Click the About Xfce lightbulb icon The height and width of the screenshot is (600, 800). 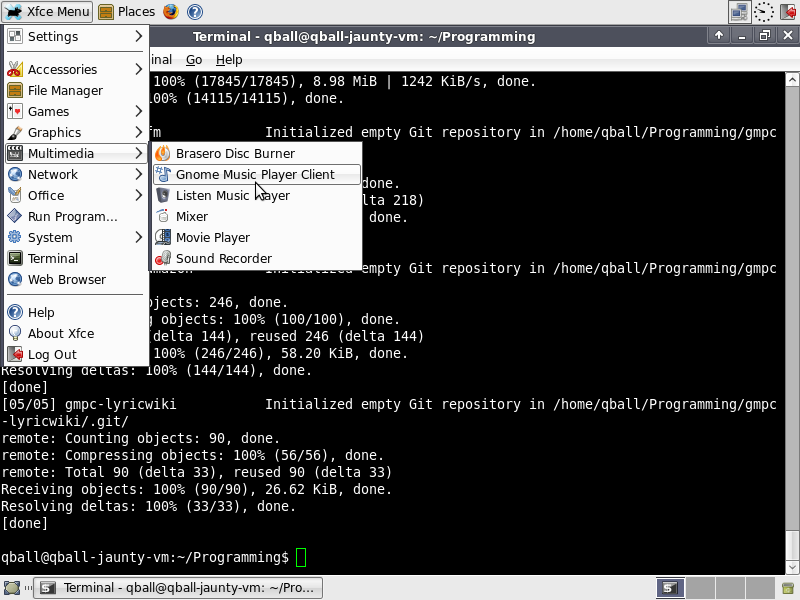[15, 333]
